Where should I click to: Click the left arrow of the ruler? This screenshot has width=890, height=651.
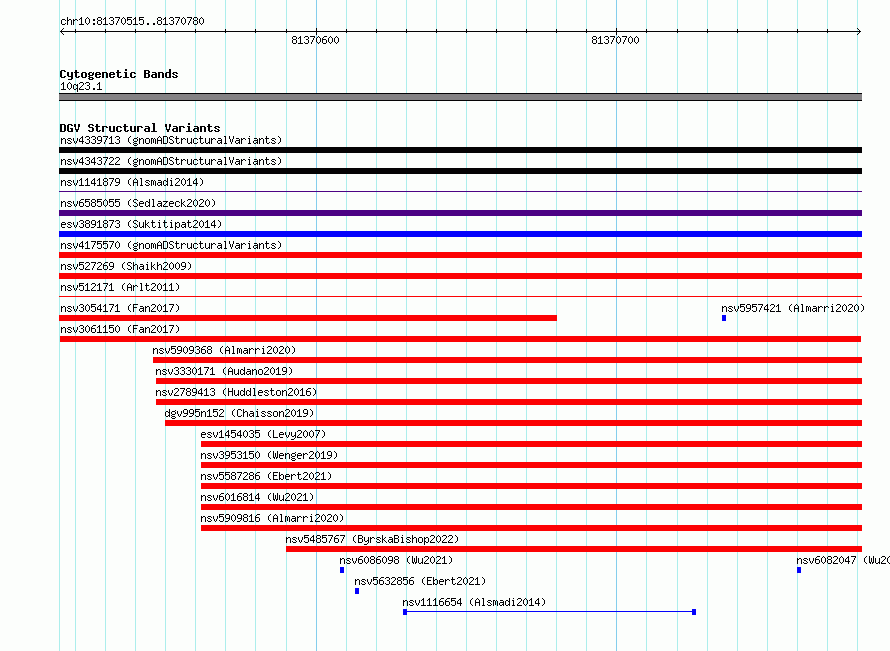point(62,32)
